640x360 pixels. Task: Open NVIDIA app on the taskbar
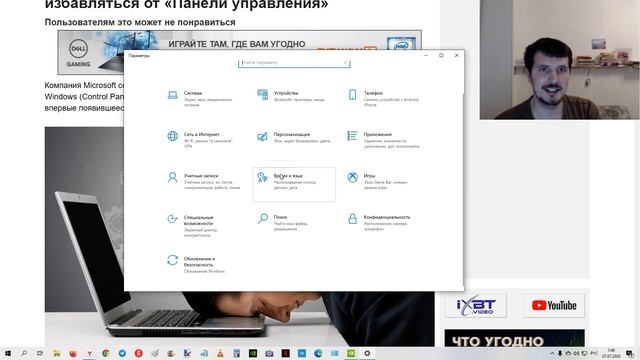coord(253,353)
